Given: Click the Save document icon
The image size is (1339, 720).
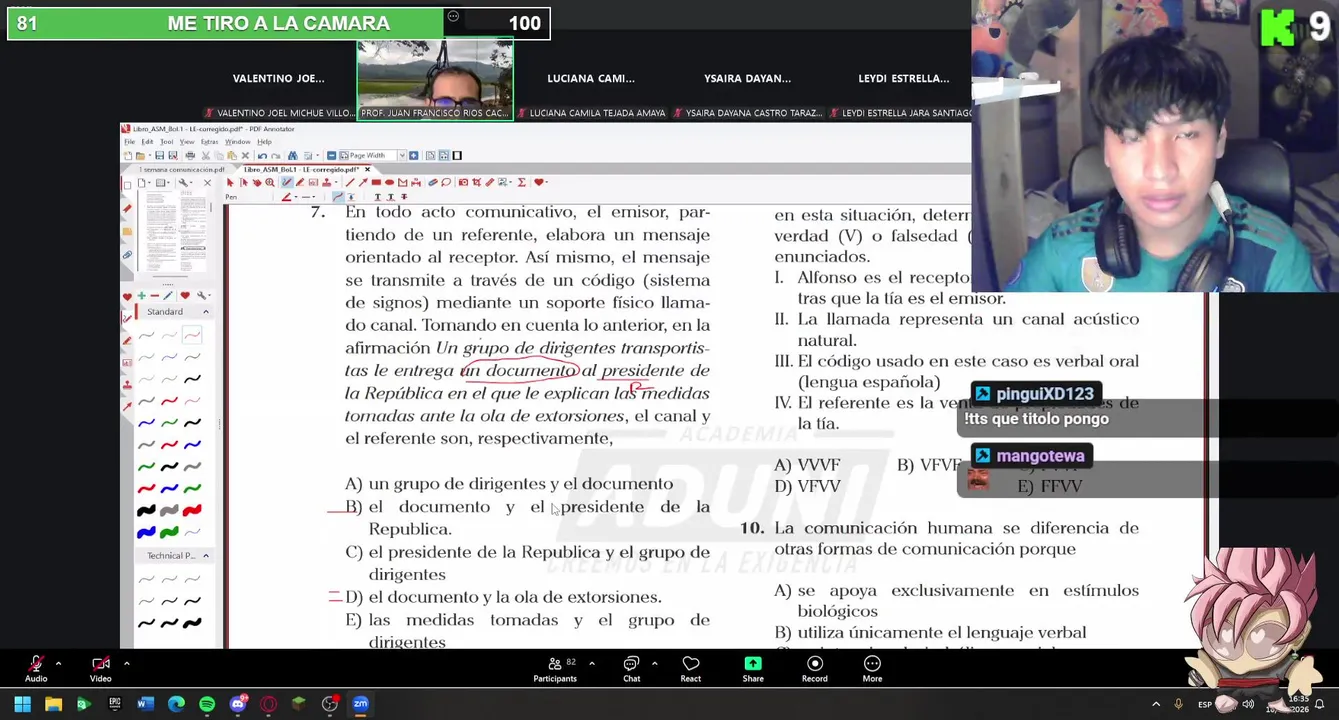Looking at the screenshot, I should [x=159, y=155].
